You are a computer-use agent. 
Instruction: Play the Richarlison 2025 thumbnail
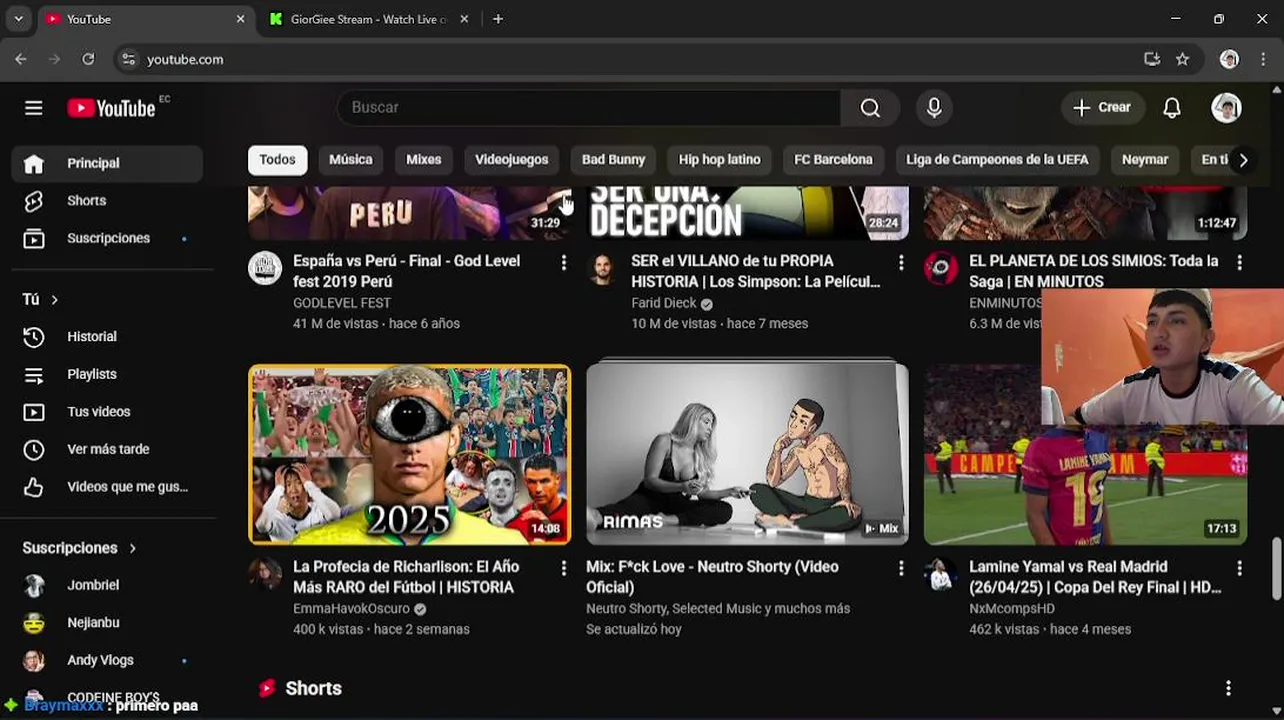point(410,454)
